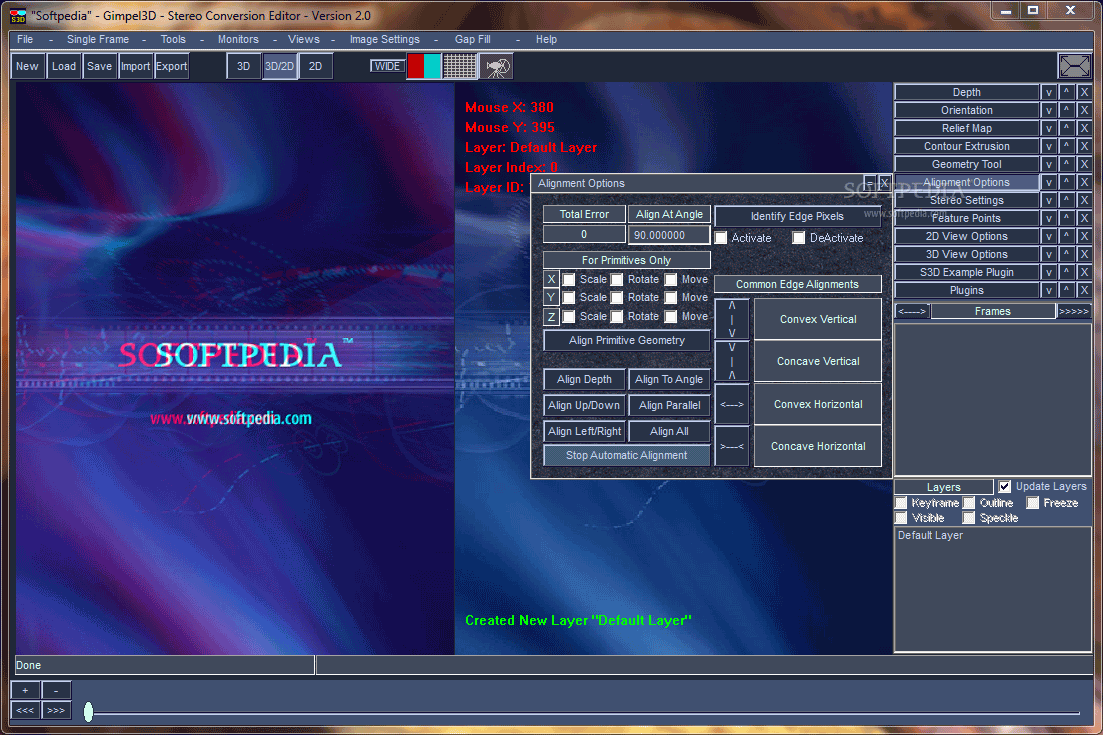Expand Depth panel with v button

tap(1048, 92)
